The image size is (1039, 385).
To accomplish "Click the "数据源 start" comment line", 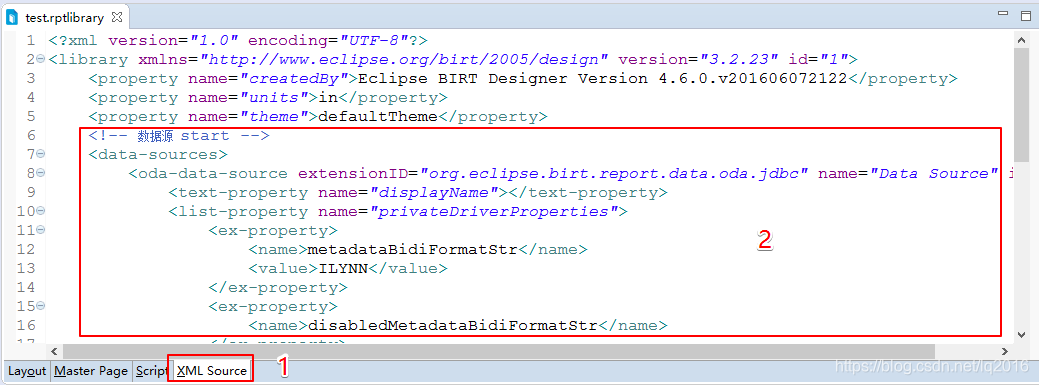I will tap(179, 135).
